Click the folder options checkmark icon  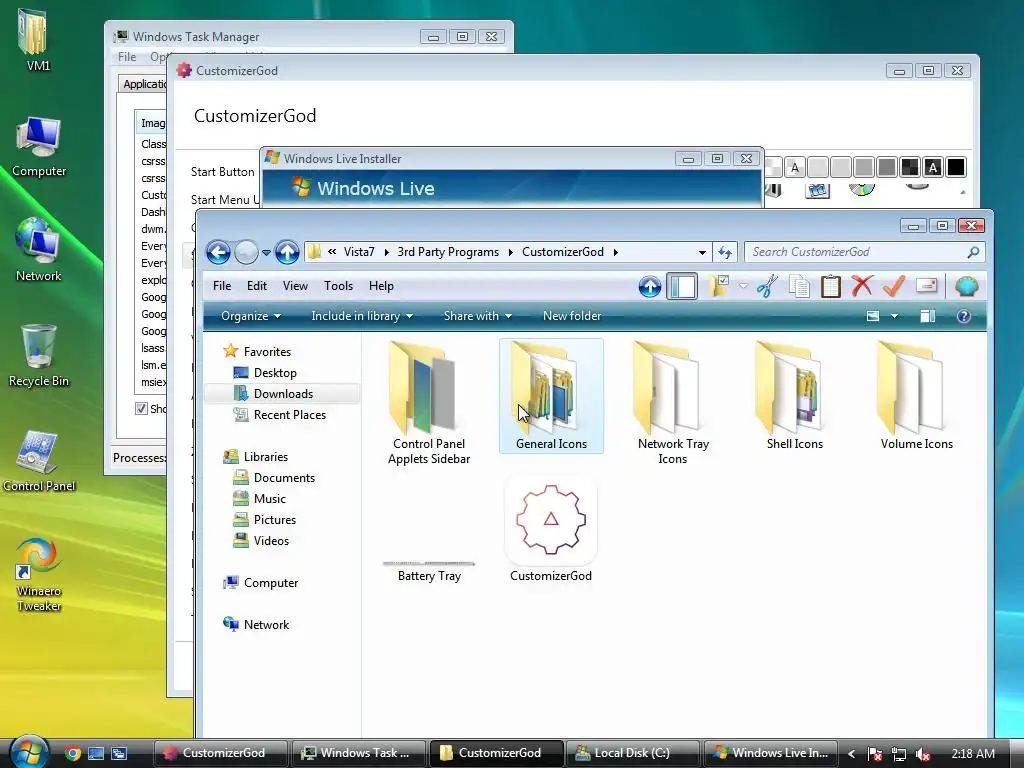pyautogui.click(x=720, y=286)
